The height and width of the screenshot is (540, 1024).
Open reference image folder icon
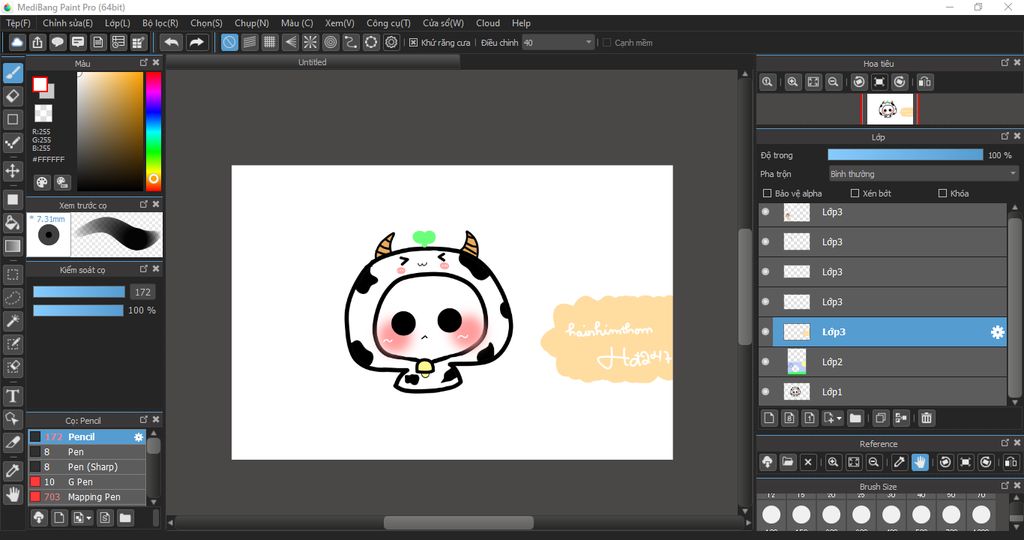tap(788, 462)
